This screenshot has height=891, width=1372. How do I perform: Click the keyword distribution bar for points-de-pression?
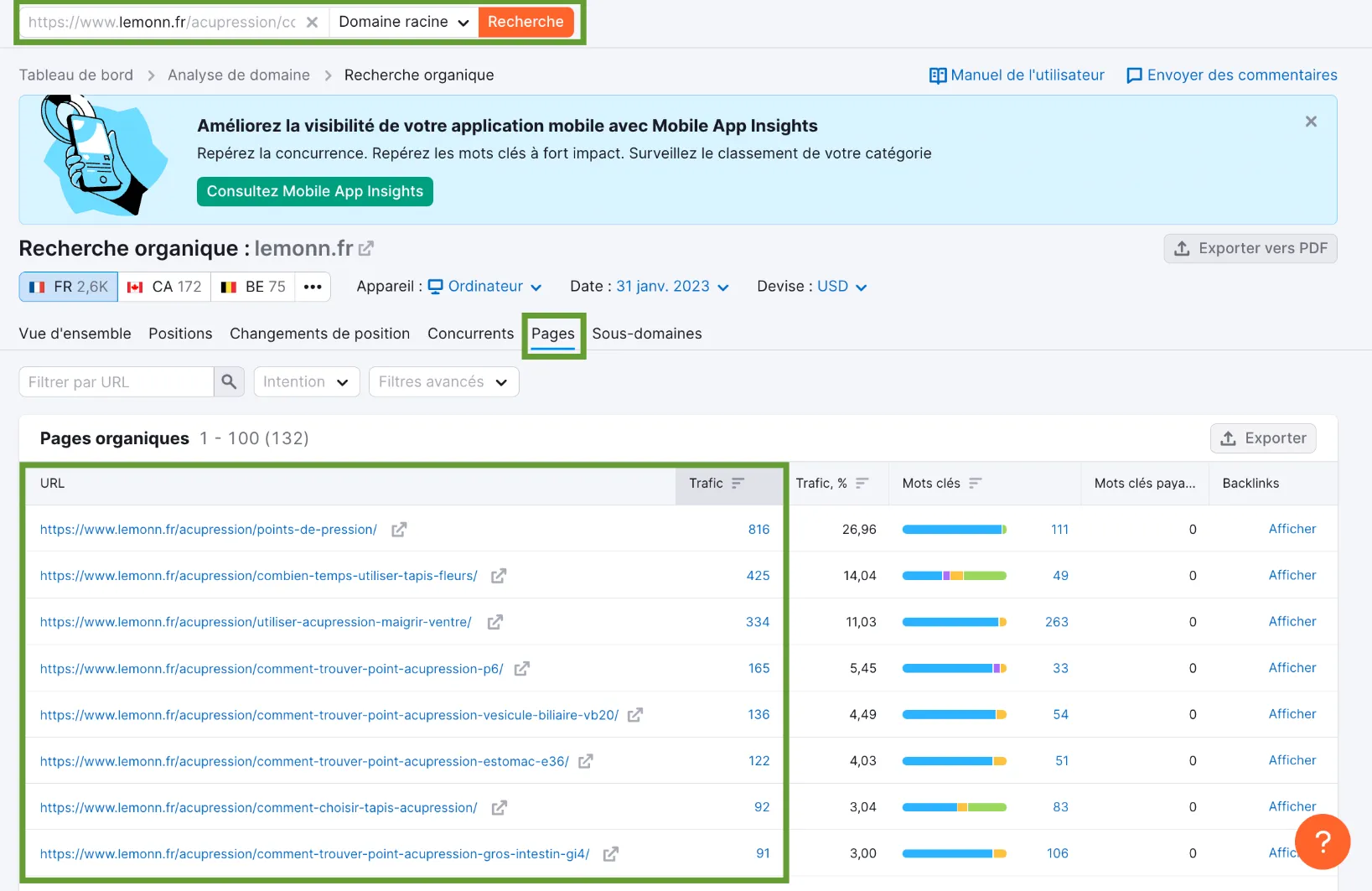click(x=954, y=530)
